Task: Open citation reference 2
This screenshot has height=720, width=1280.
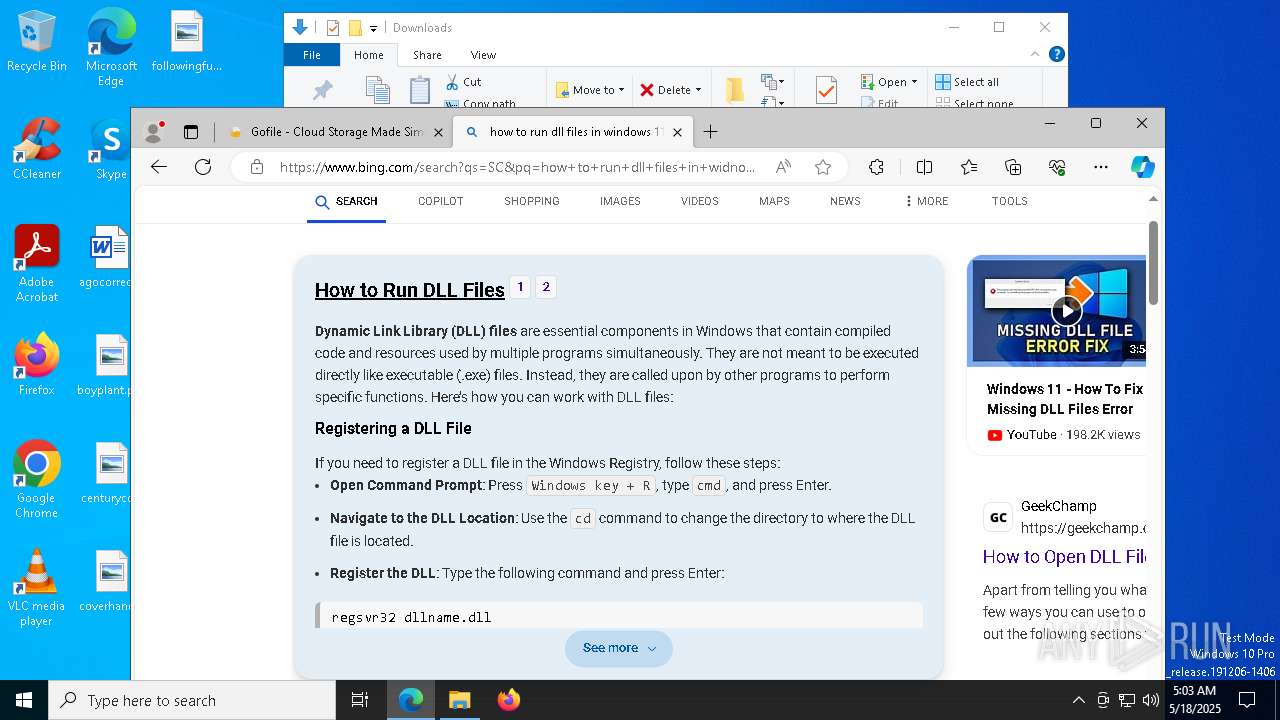Action: (x=546, y=287)
